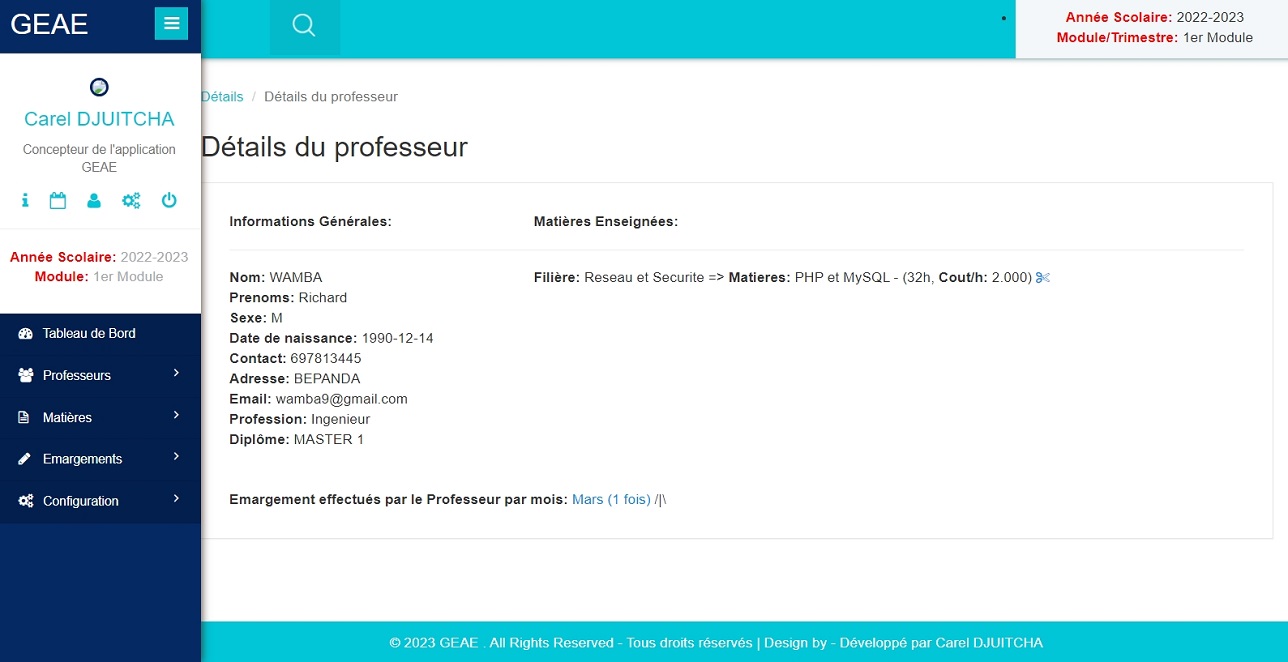Click the profile avatar image
1288x662 pixels.
point(99,87)
